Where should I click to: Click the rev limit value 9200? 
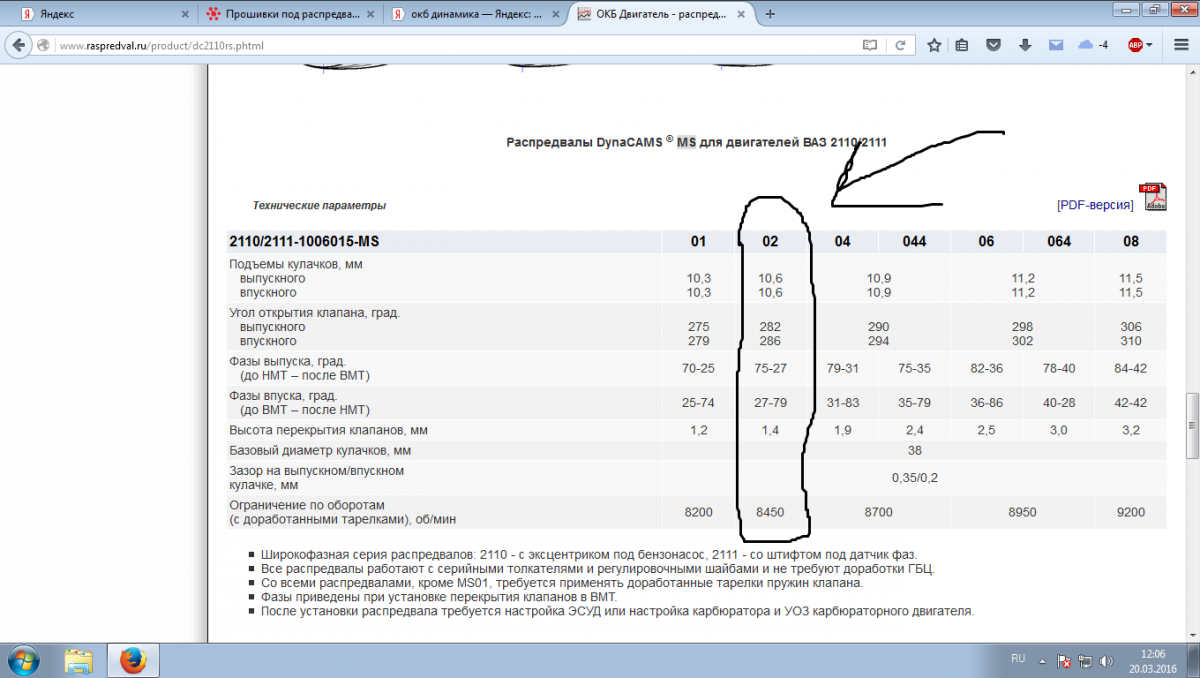point(1130,512)
